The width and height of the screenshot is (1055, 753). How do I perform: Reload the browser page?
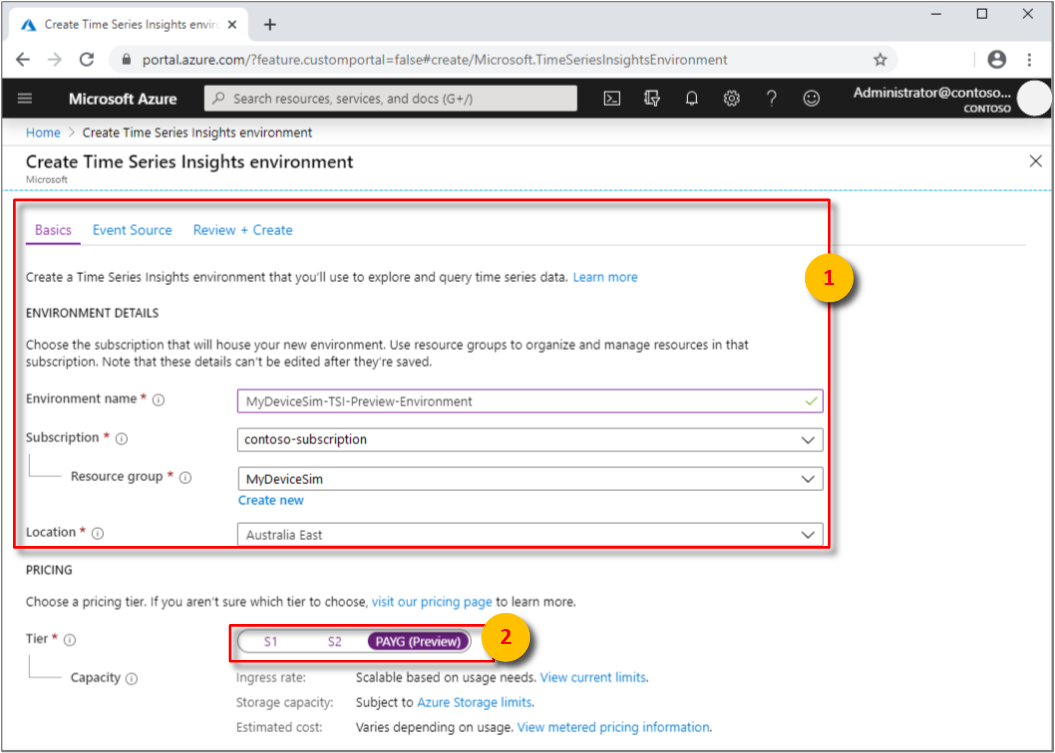click(x=86, y=59)
